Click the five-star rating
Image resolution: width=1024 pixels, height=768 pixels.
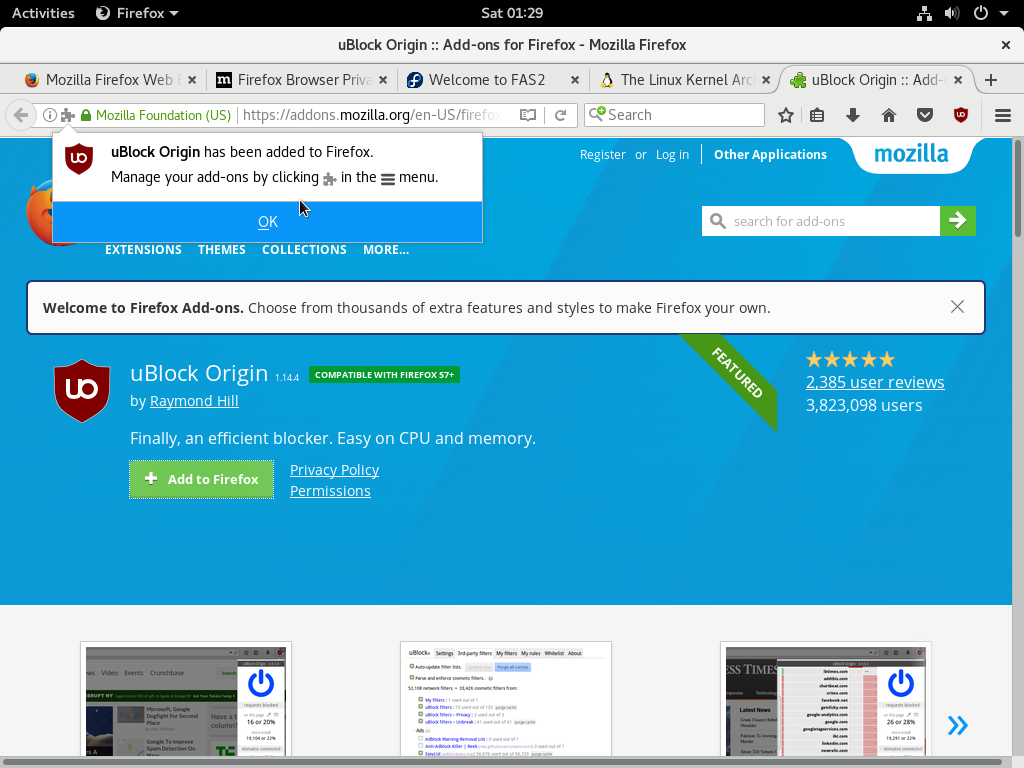tap(850, 359)
